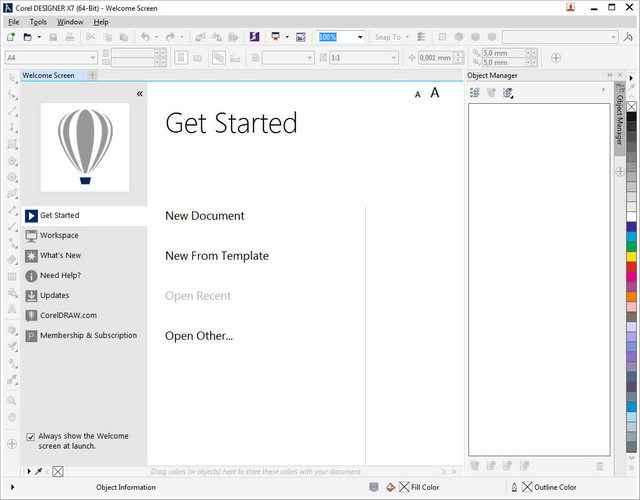Click Open Other... link

[x=198, y=336]
